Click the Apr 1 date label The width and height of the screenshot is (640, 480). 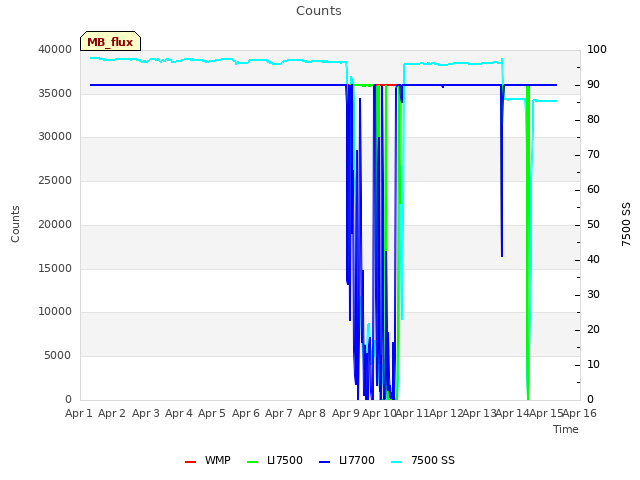[x=78, y=413]
